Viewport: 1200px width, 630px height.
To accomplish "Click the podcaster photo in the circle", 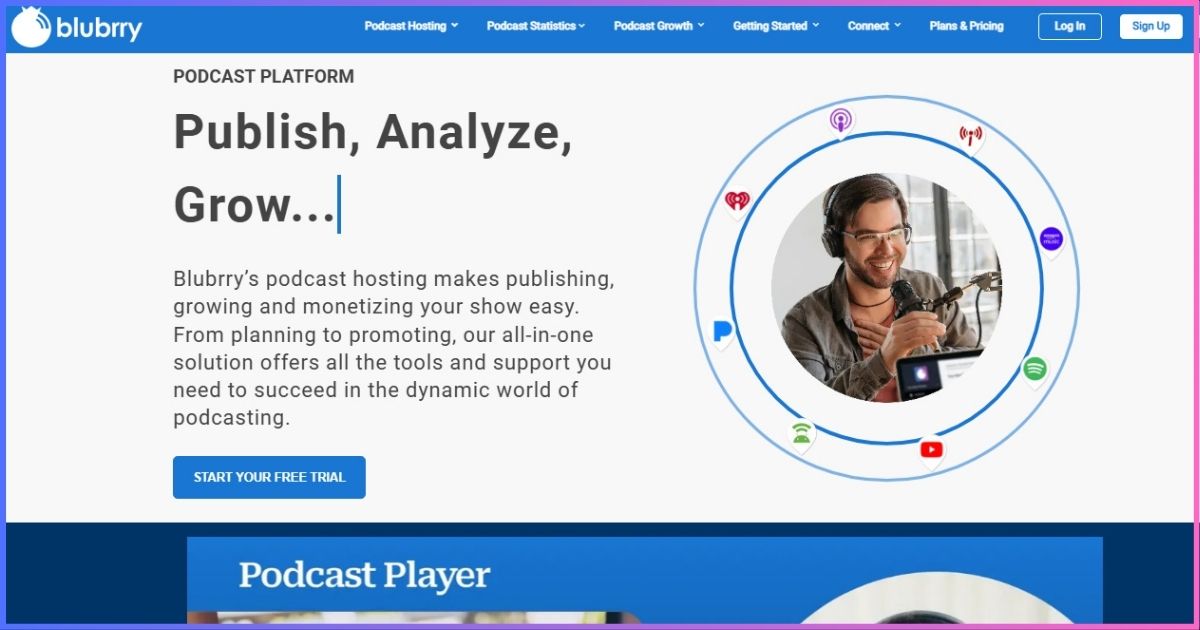I will [886, 288].
